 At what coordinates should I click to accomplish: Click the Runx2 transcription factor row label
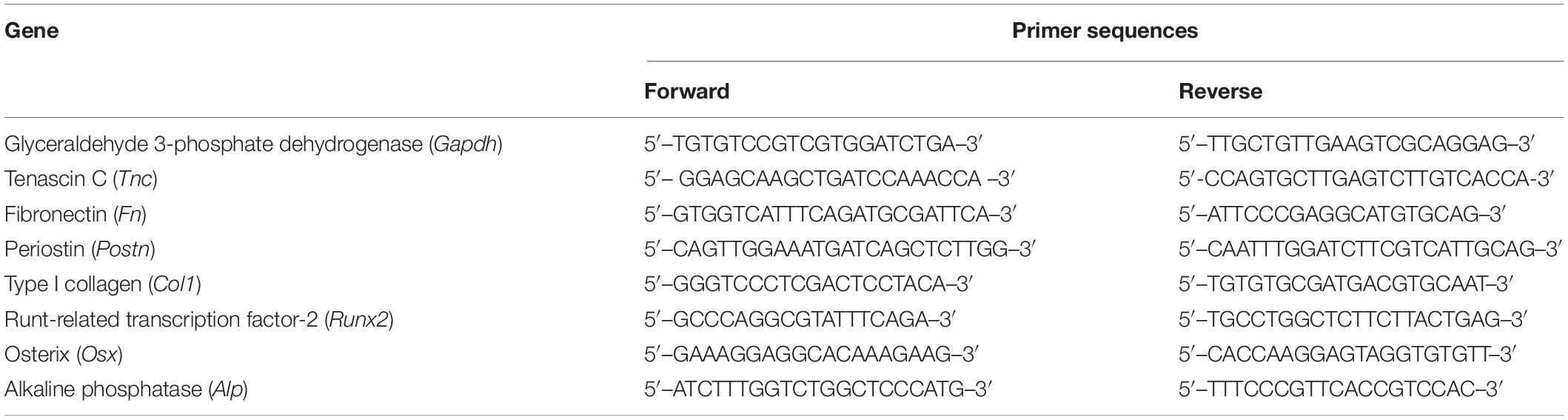coord(198,320)
